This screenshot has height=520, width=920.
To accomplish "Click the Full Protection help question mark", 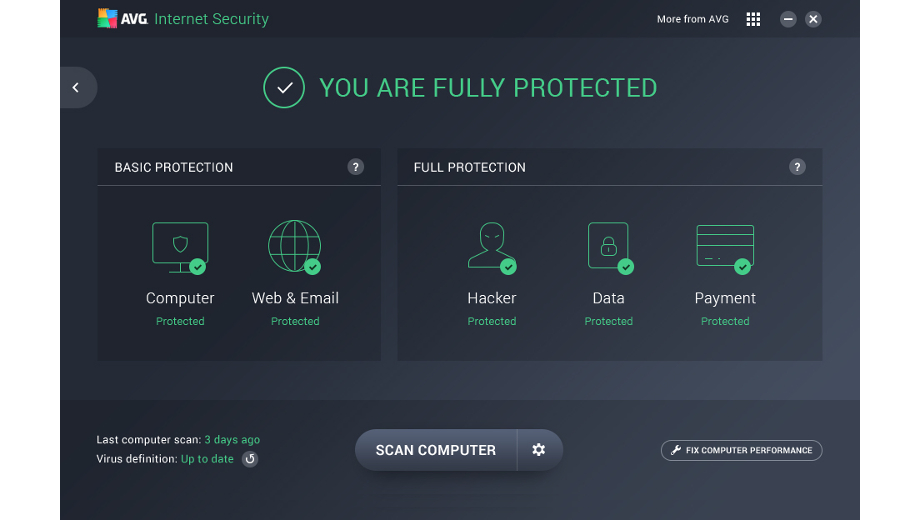I will click(x=797, y=167).
